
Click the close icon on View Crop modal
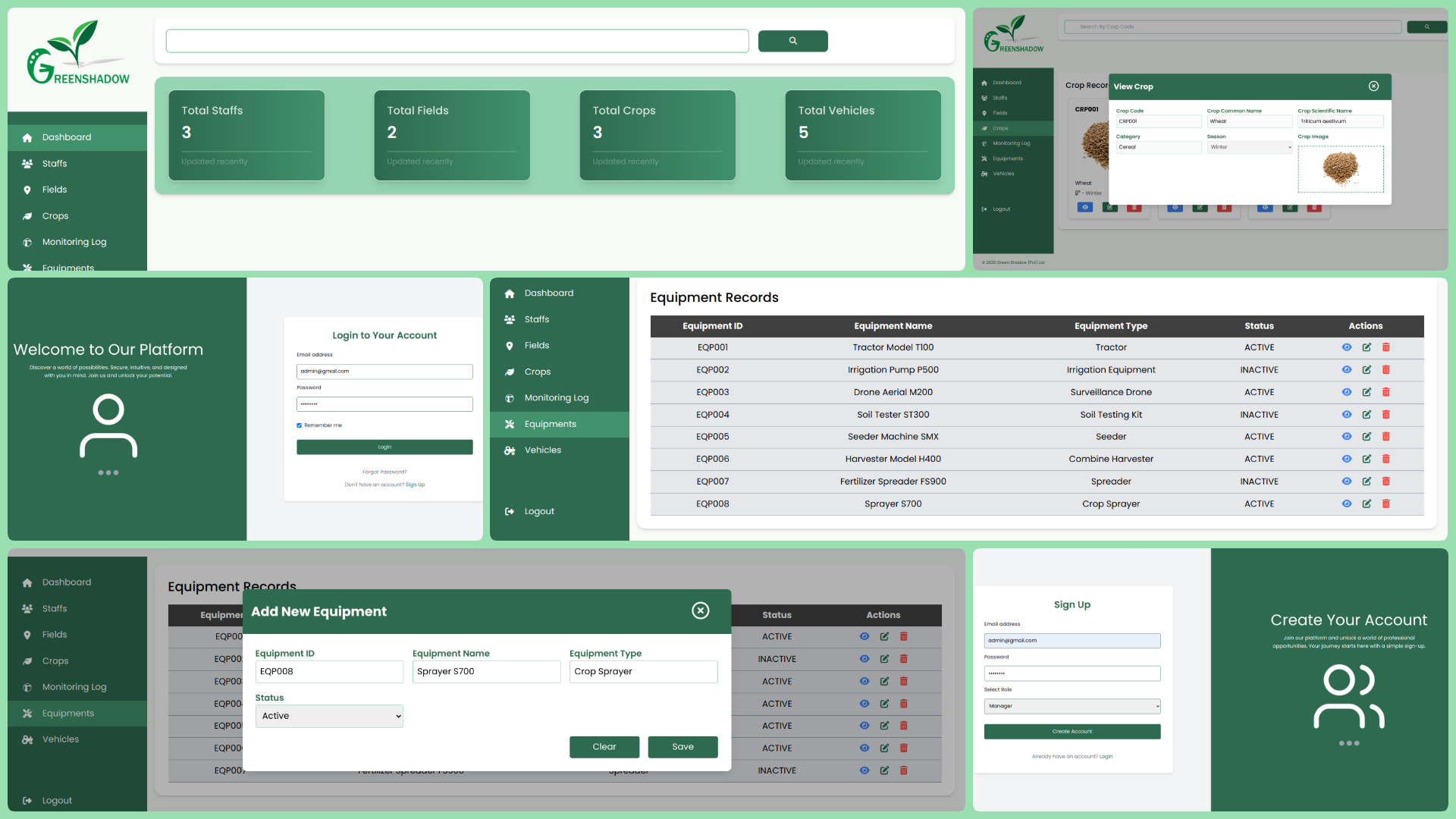[x=1374, y=86]
